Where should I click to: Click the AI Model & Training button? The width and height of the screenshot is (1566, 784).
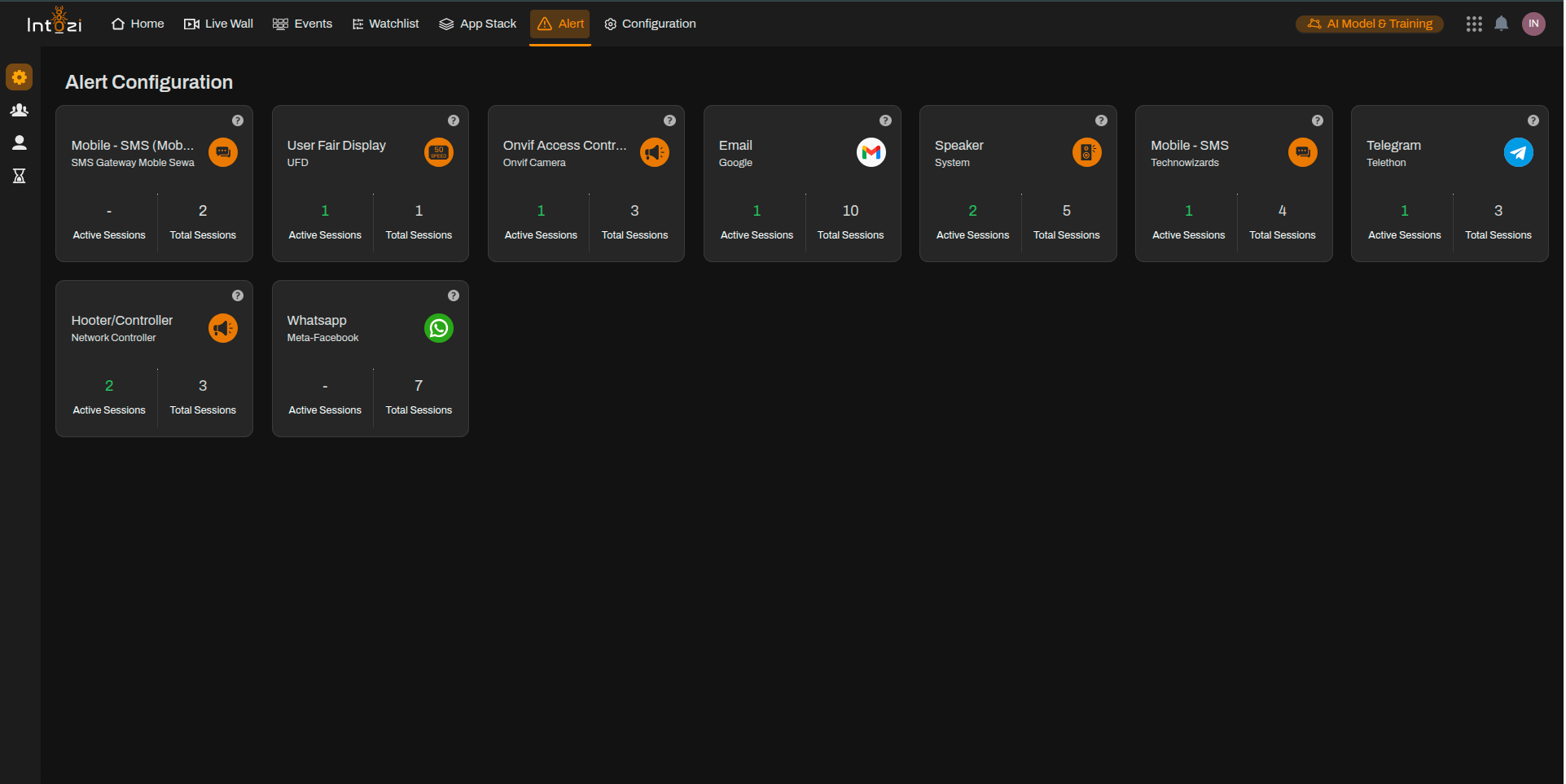pyautogui.click(x=1370, y=24)
